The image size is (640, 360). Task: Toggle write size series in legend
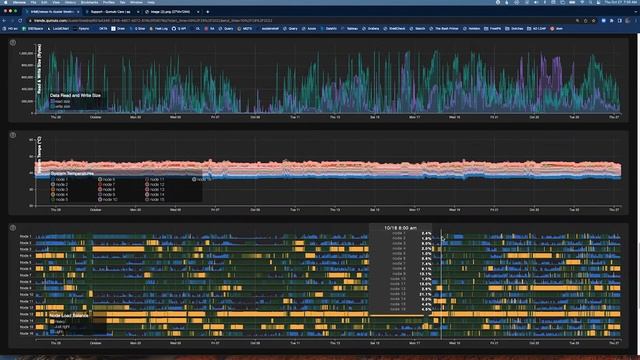click(x=52, y=106)
